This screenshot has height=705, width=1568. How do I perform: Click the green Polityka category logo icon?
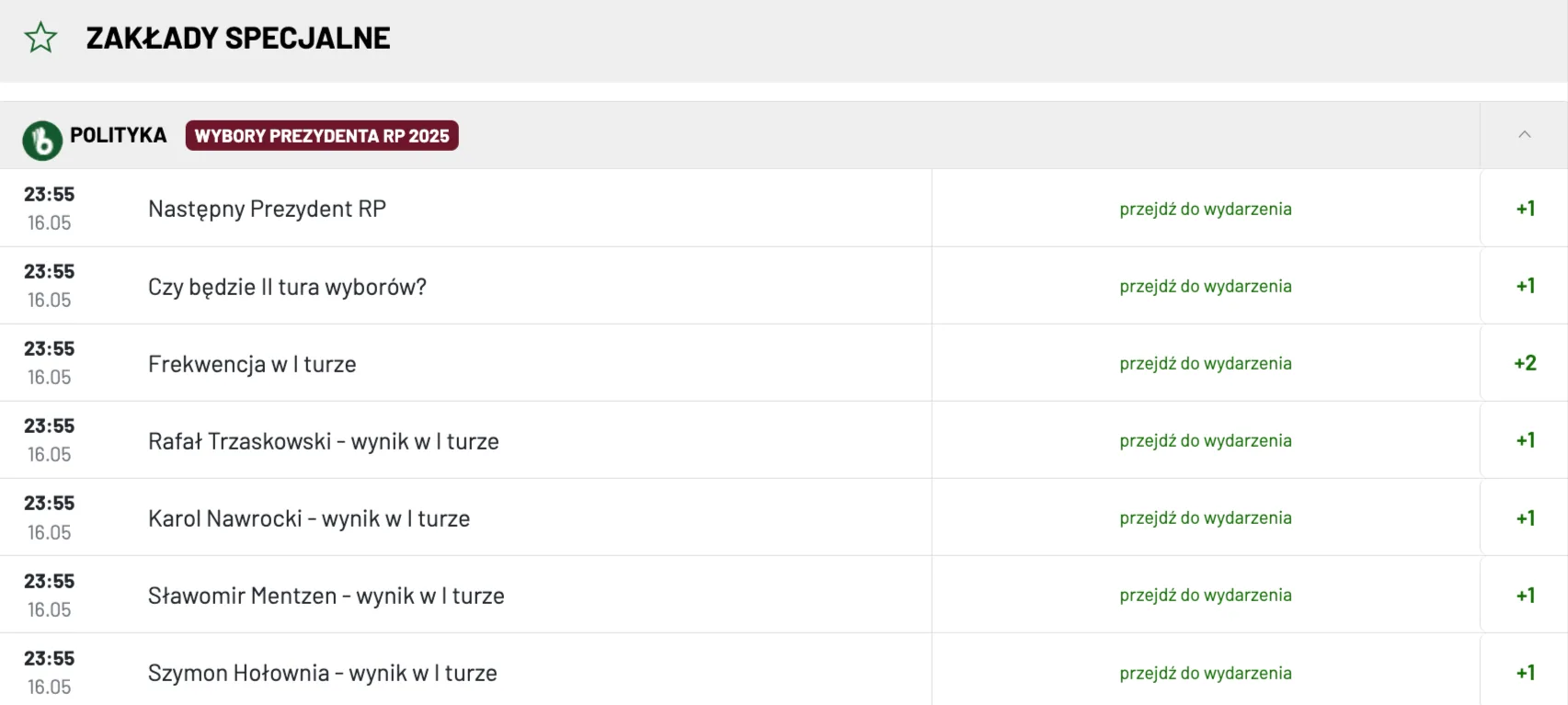click(42, 141)
